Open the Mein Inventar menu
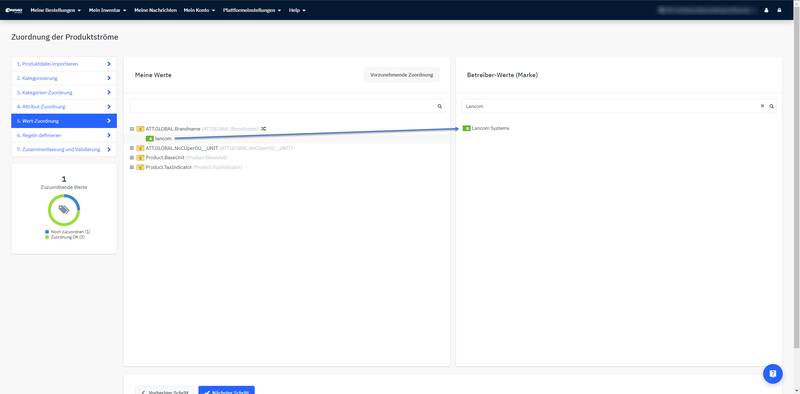The image size is (800, 394). point(107,10)
